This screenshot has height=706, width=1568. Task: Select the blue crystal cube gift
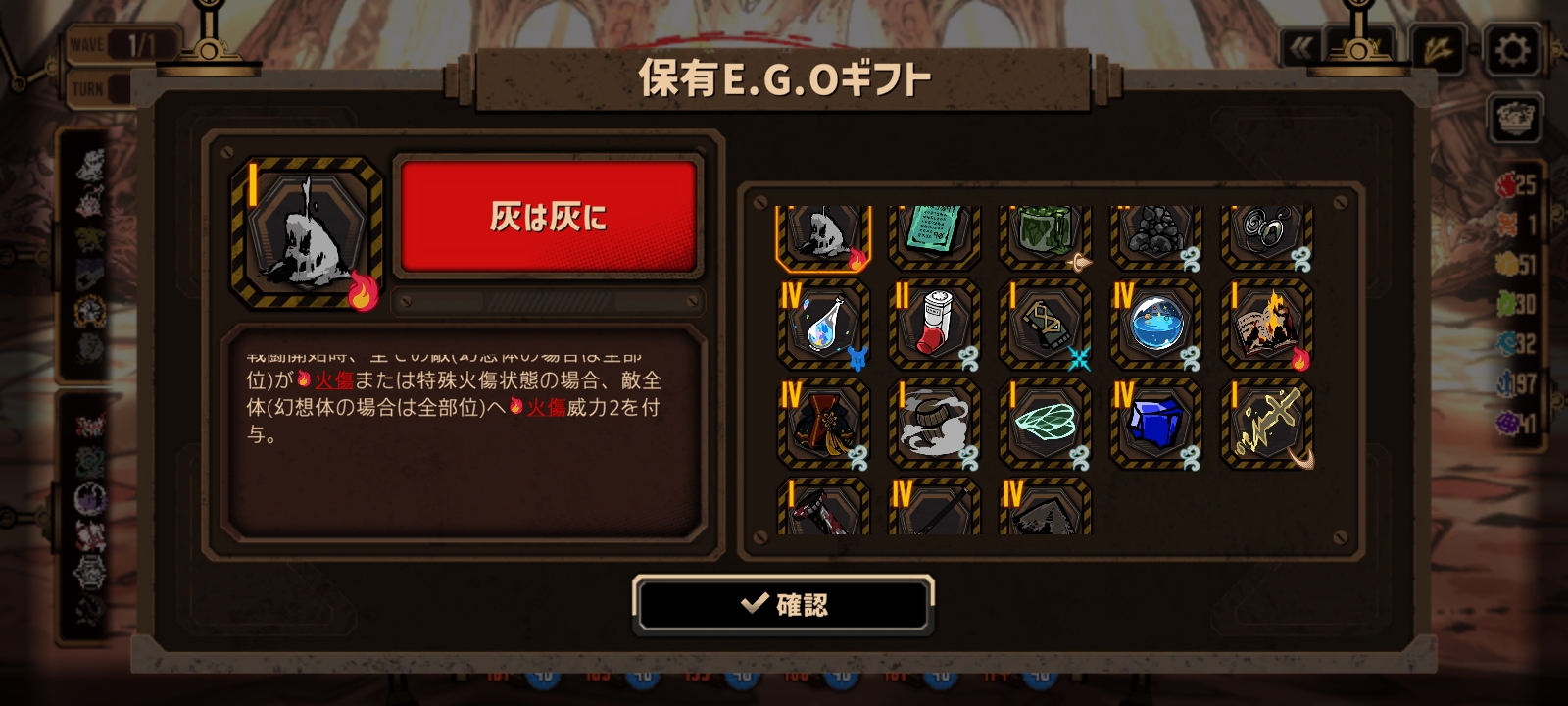[x=1155, y=425]
